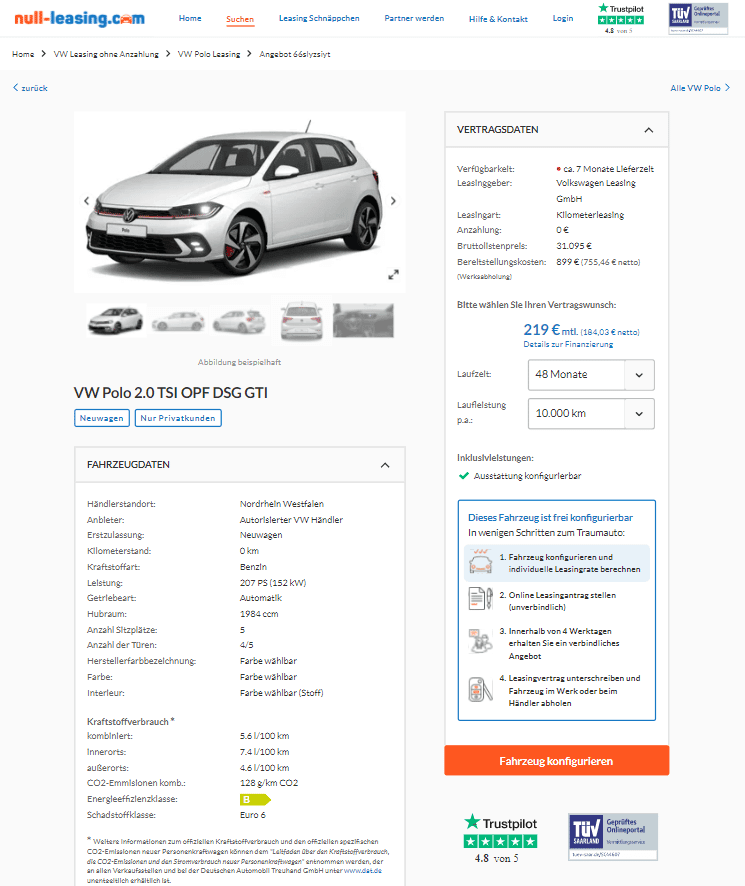Select second side-view car thumbnail

coord(178,322)
